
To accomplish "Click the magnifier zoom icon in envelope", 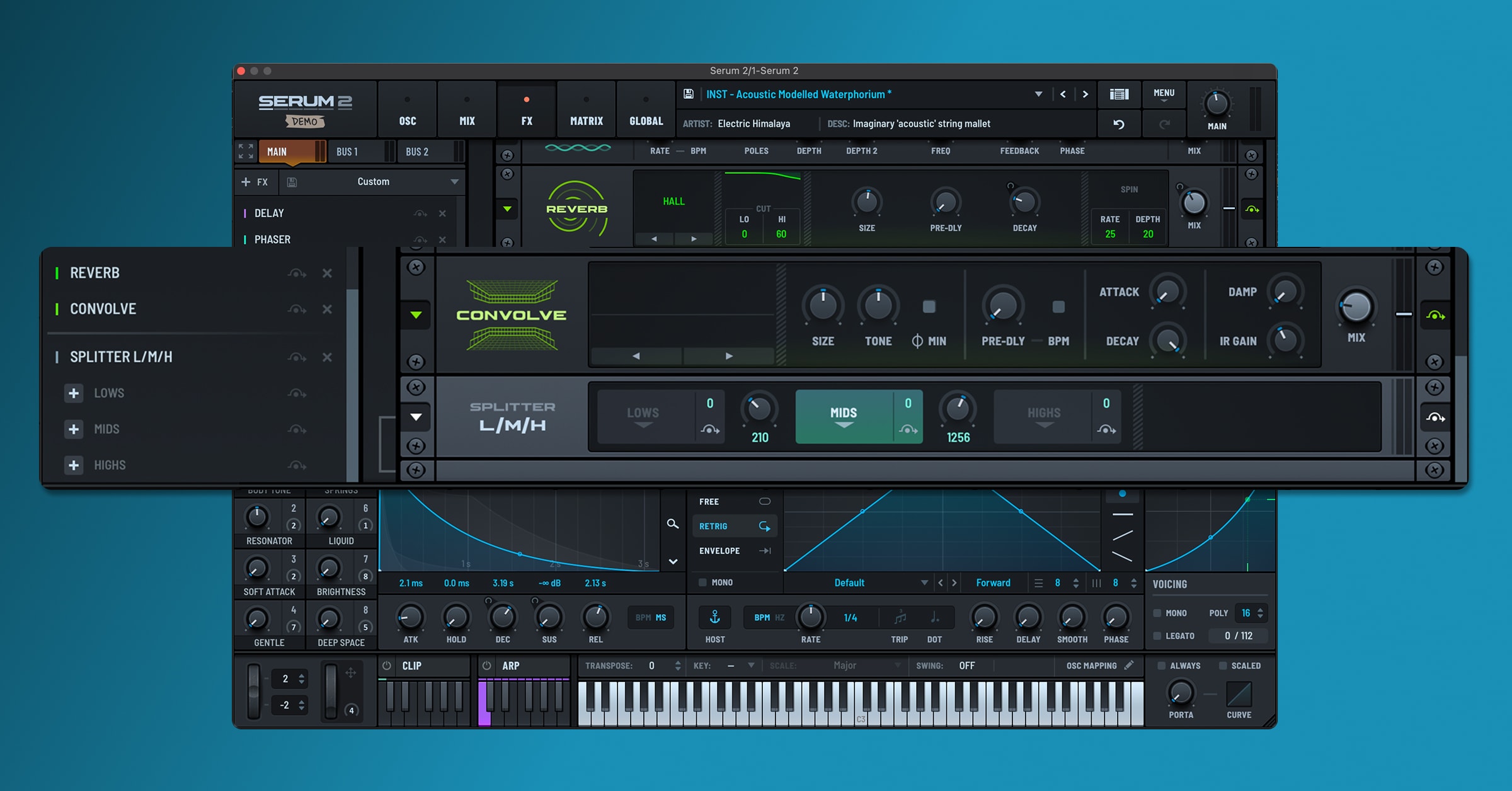I will tap(673, 524).
